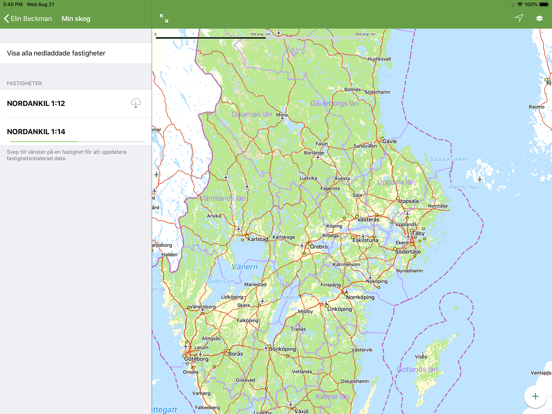
Task: Tap the Göteborg city marker
Action: point(184,356)
